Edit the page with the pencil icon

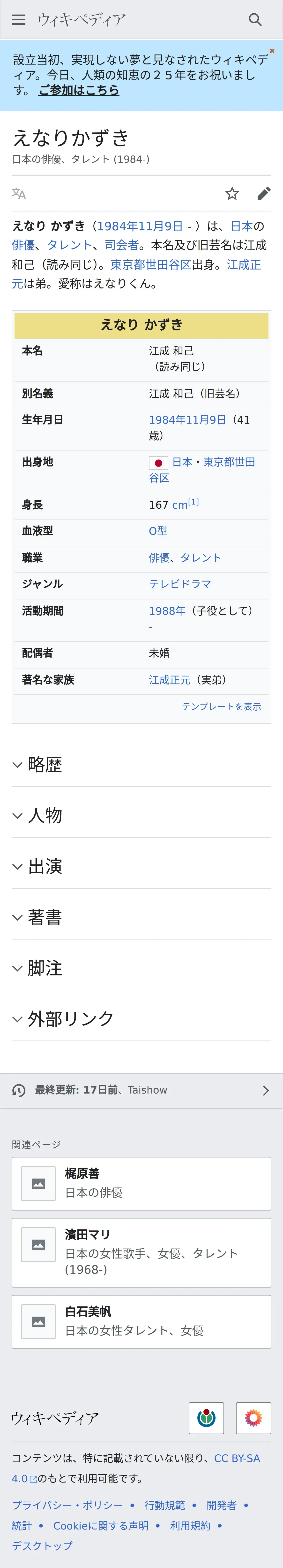point(264,194)
